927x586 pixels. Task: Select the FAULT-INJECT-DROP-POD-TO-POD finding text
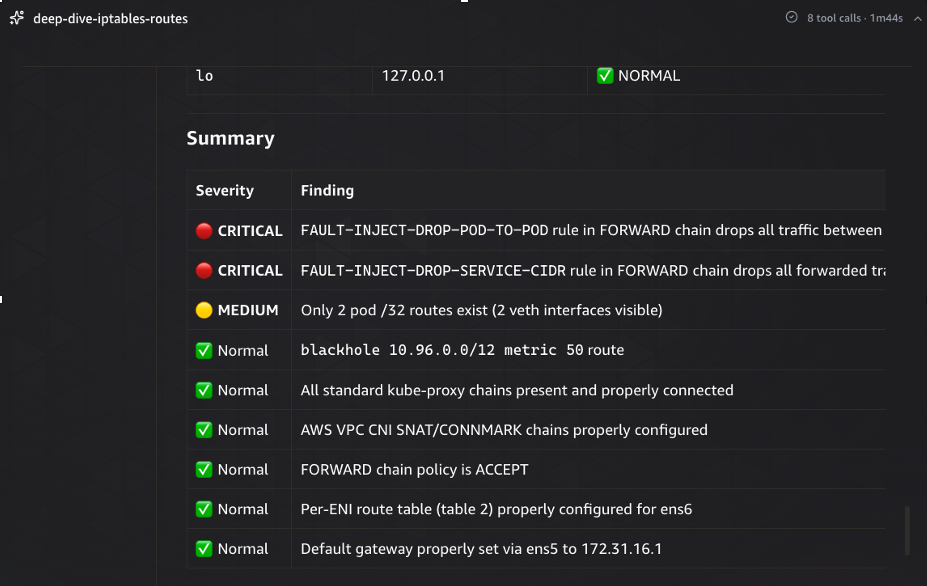coord(591,230)
